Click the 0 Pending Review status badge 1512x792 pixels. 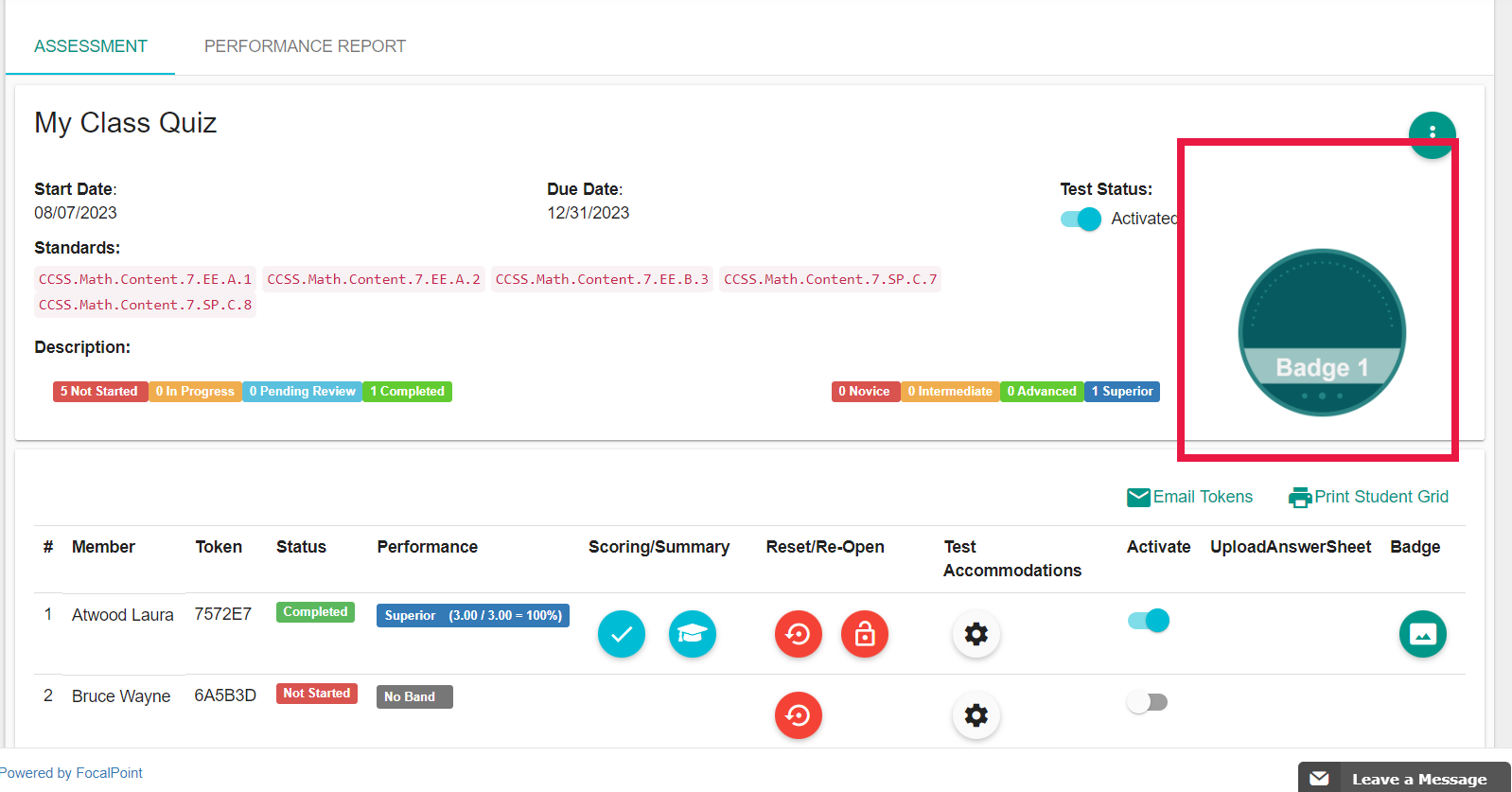point(303,392)
